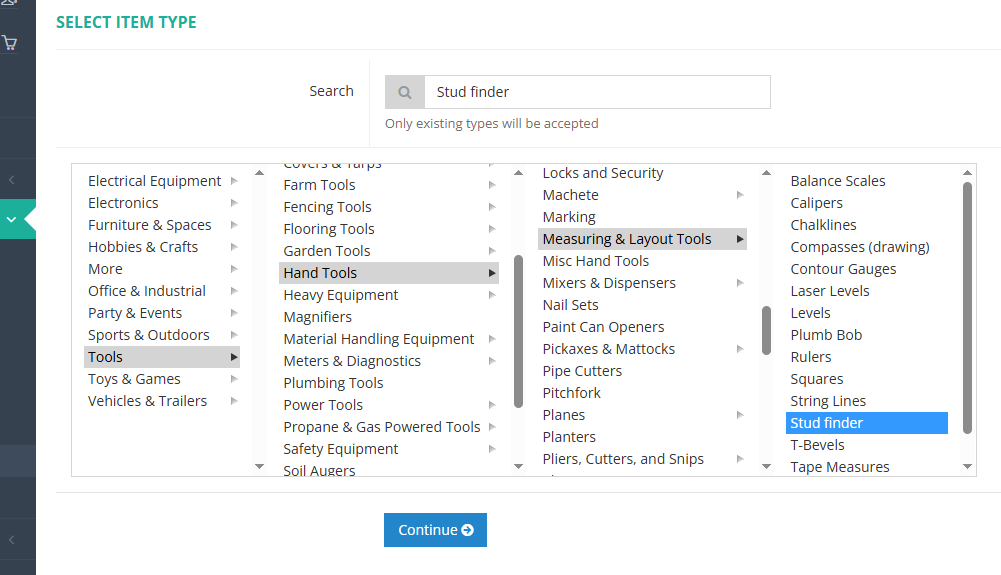This screenshot has height=575, width=1001.
Task: Choose More in the first column
Action: pos(105,269)
